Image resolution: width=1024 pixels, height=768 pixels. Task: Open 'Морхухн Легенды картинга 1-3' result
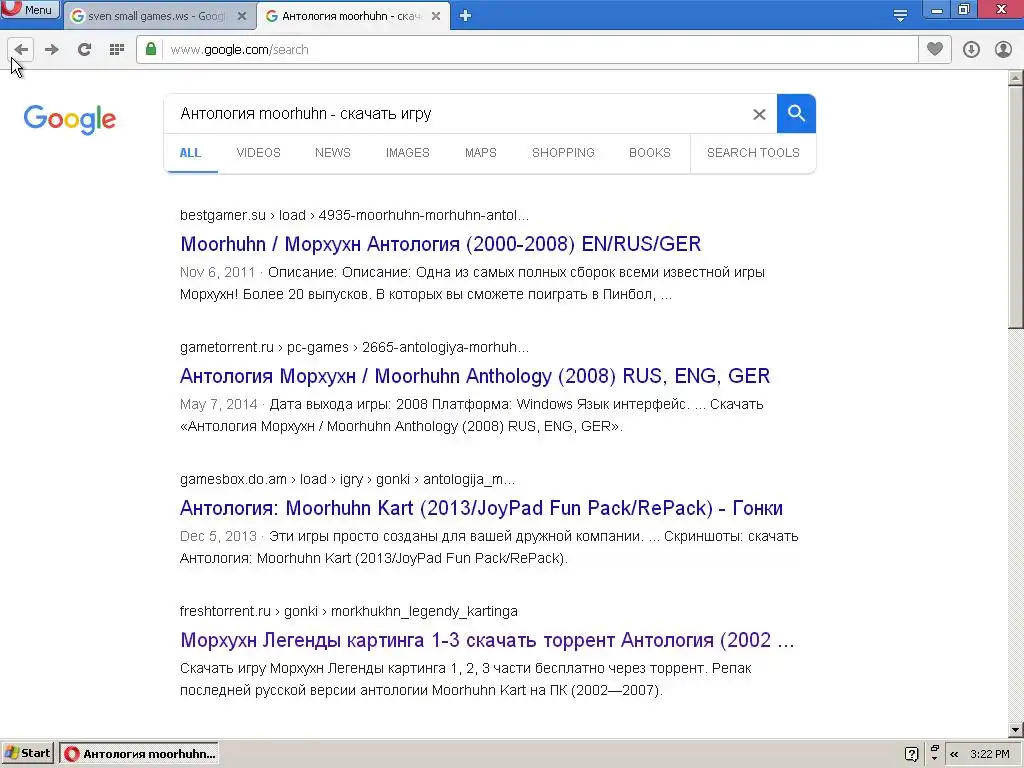(487, 640)
